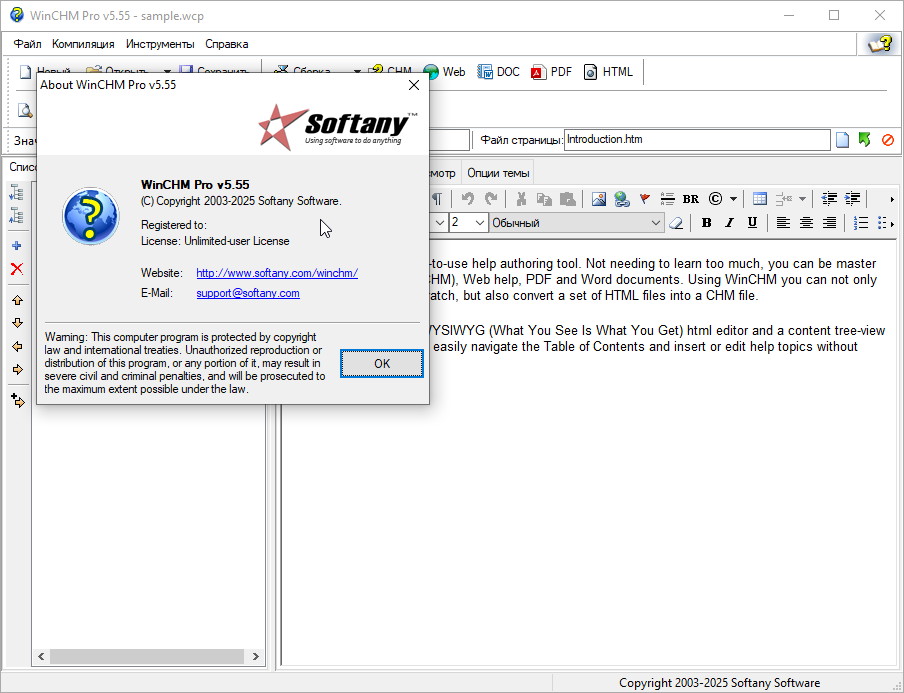Click OK in the About dialog
The height and width of the screenshot is (693, 904).
coord(382,364)
